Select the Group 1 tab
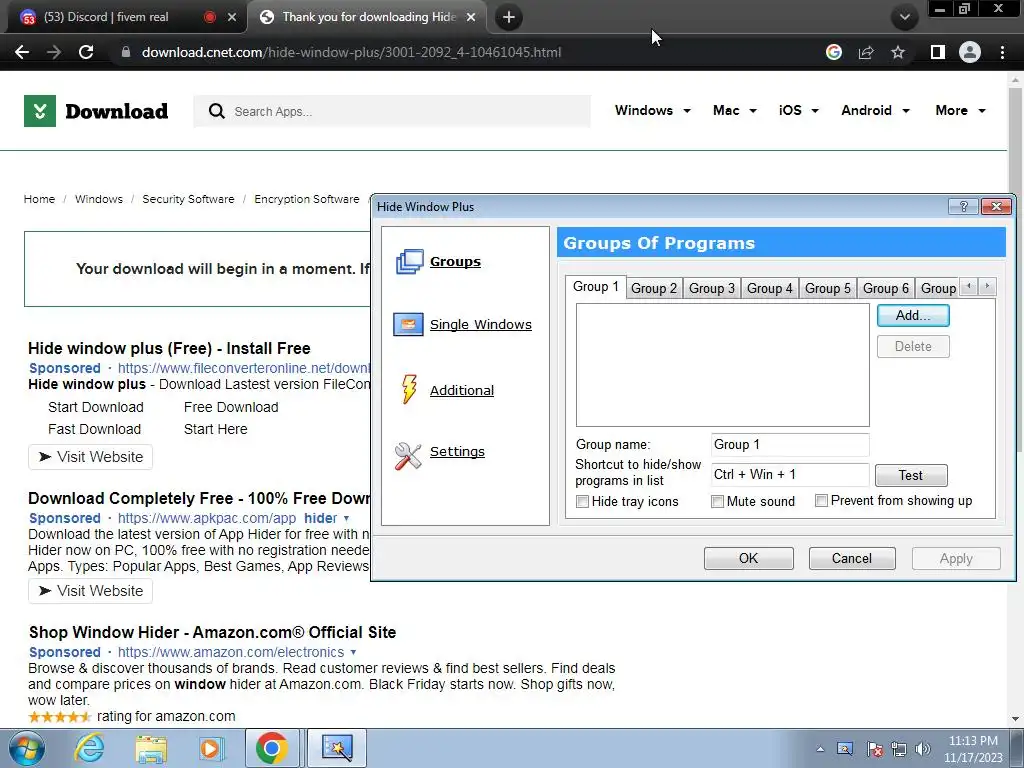 [x=596, y=287]
